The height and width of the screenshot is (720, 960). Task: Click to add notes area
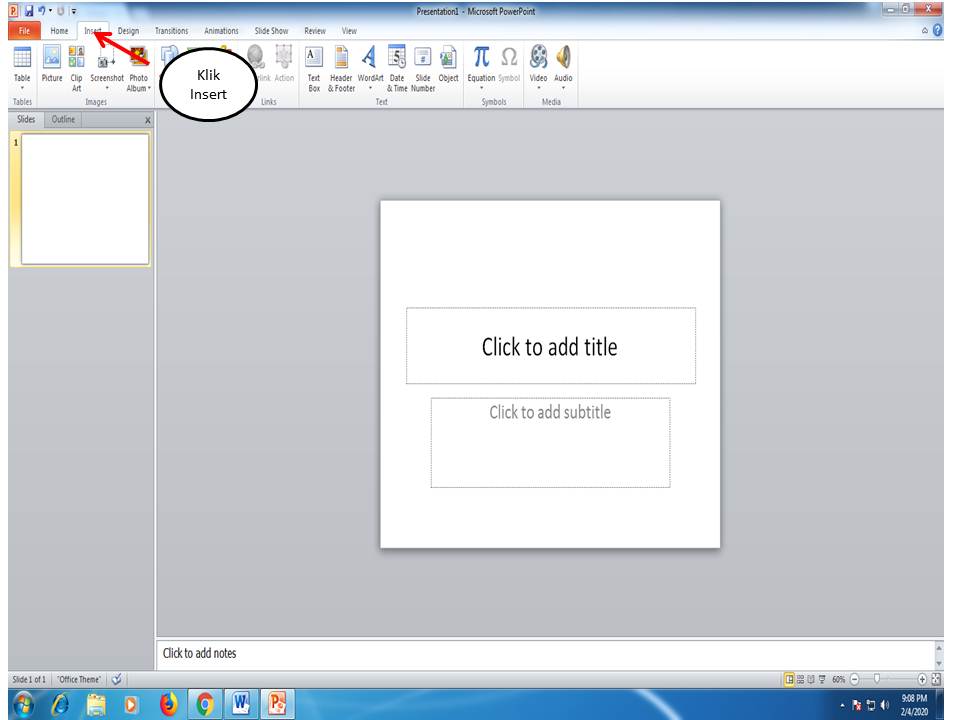tap(545, 653)
